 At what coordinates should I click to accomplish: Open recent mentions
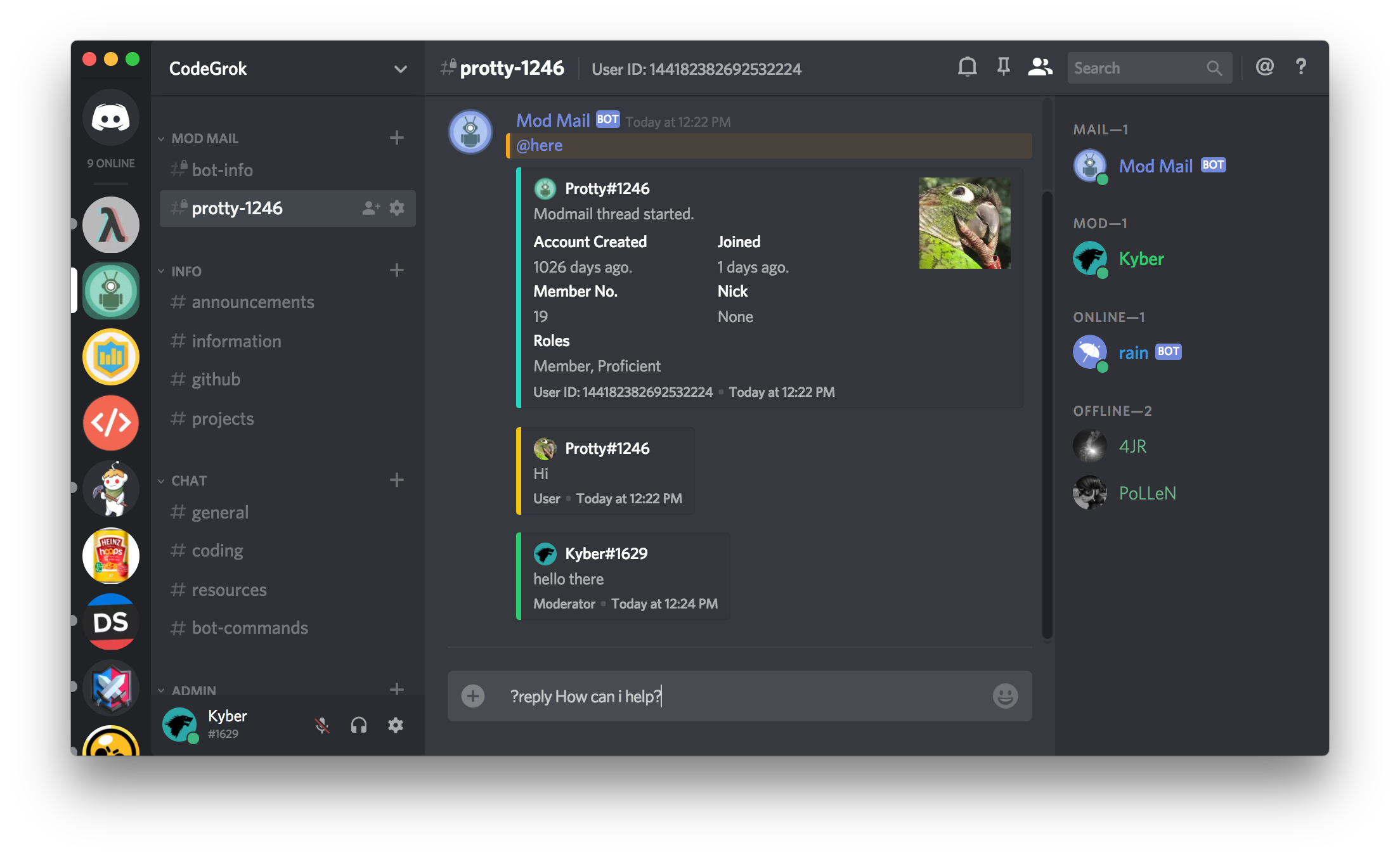[1264, 67]
